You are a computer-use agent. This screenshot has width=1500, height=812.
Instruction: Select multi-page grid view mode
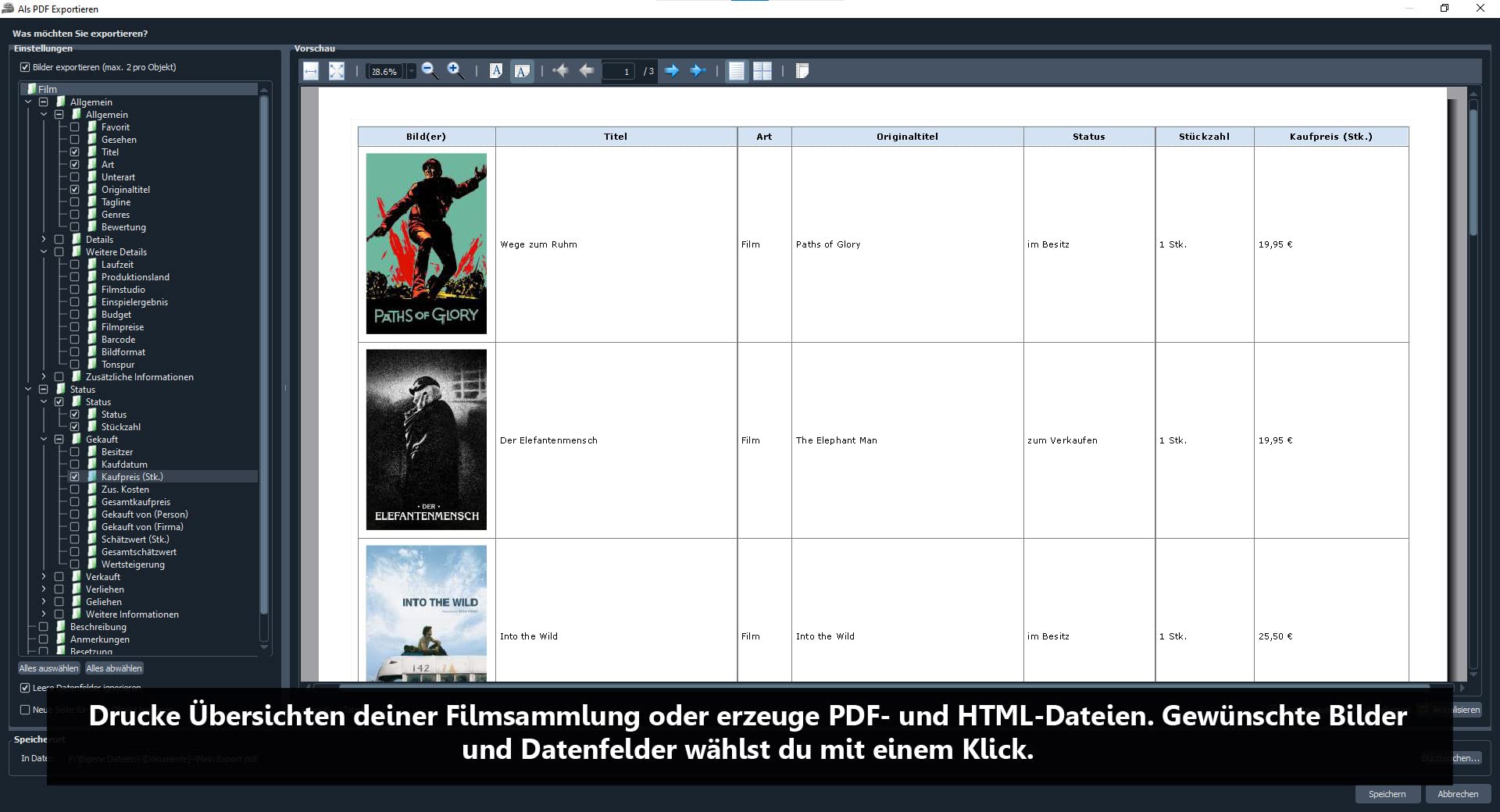point(762,71)
